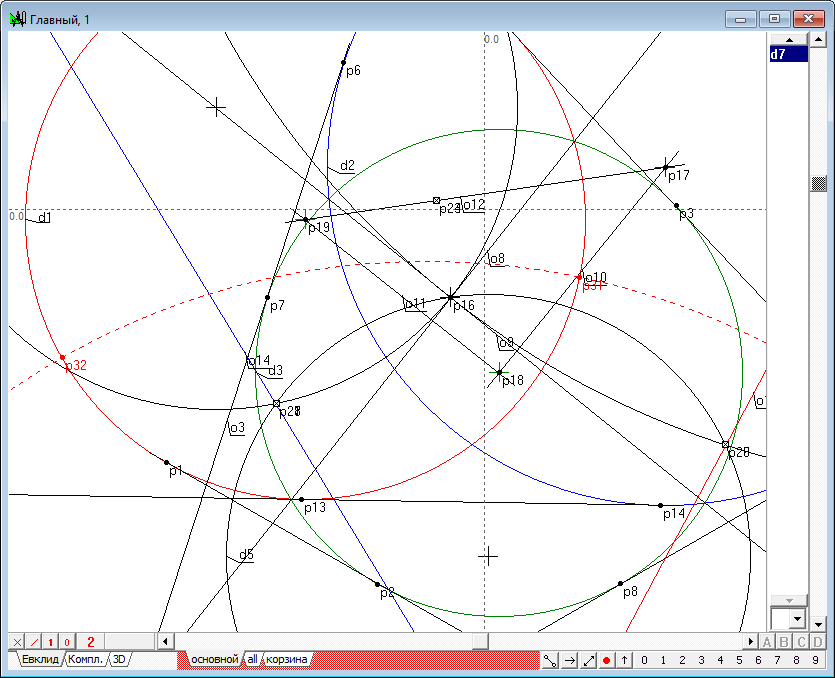Click point p2 on the green circle
Image resolution: width=835 pixels, height=678 pixels.
click(377, 584)
